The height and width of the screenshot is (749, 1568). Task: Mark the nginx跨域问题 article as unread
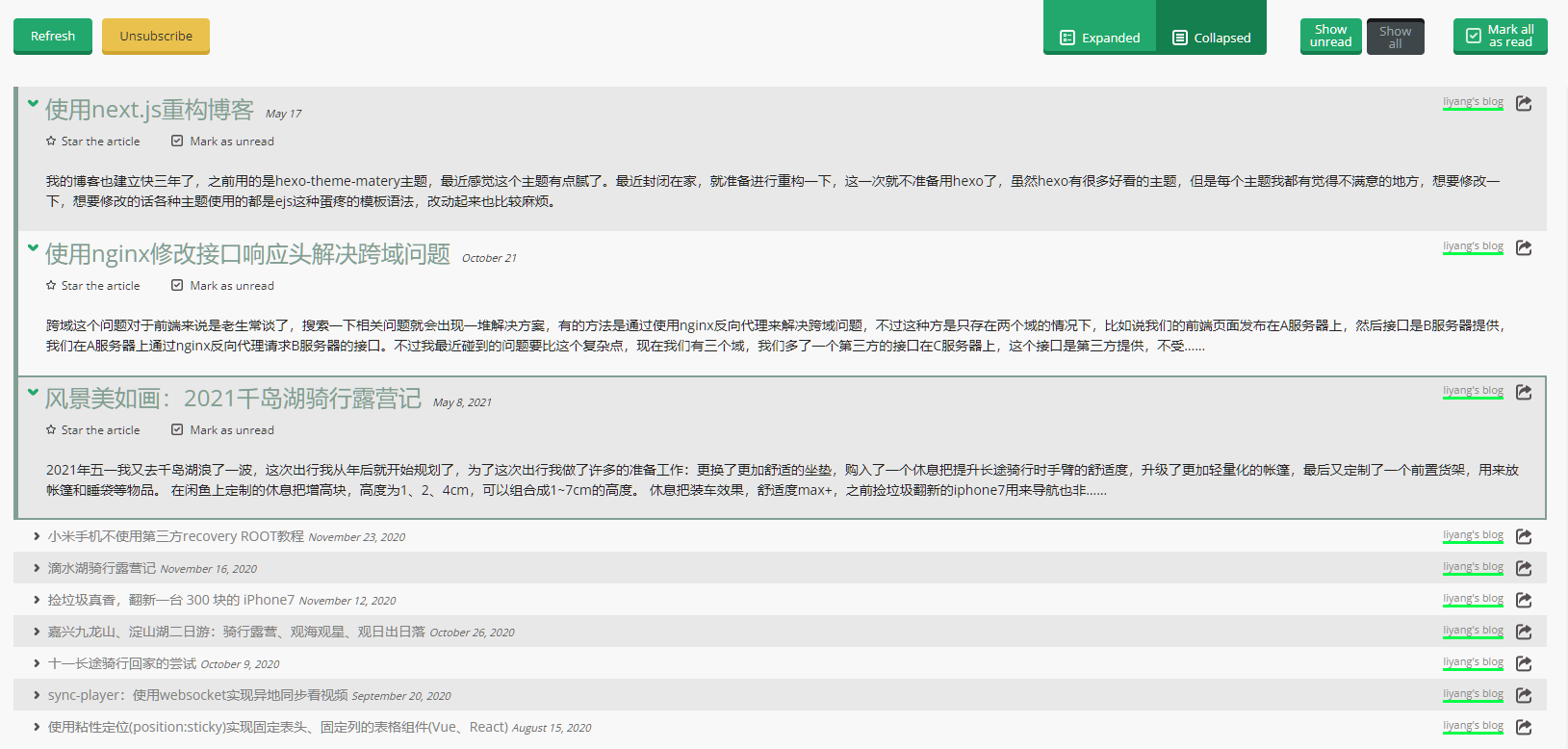222,285
